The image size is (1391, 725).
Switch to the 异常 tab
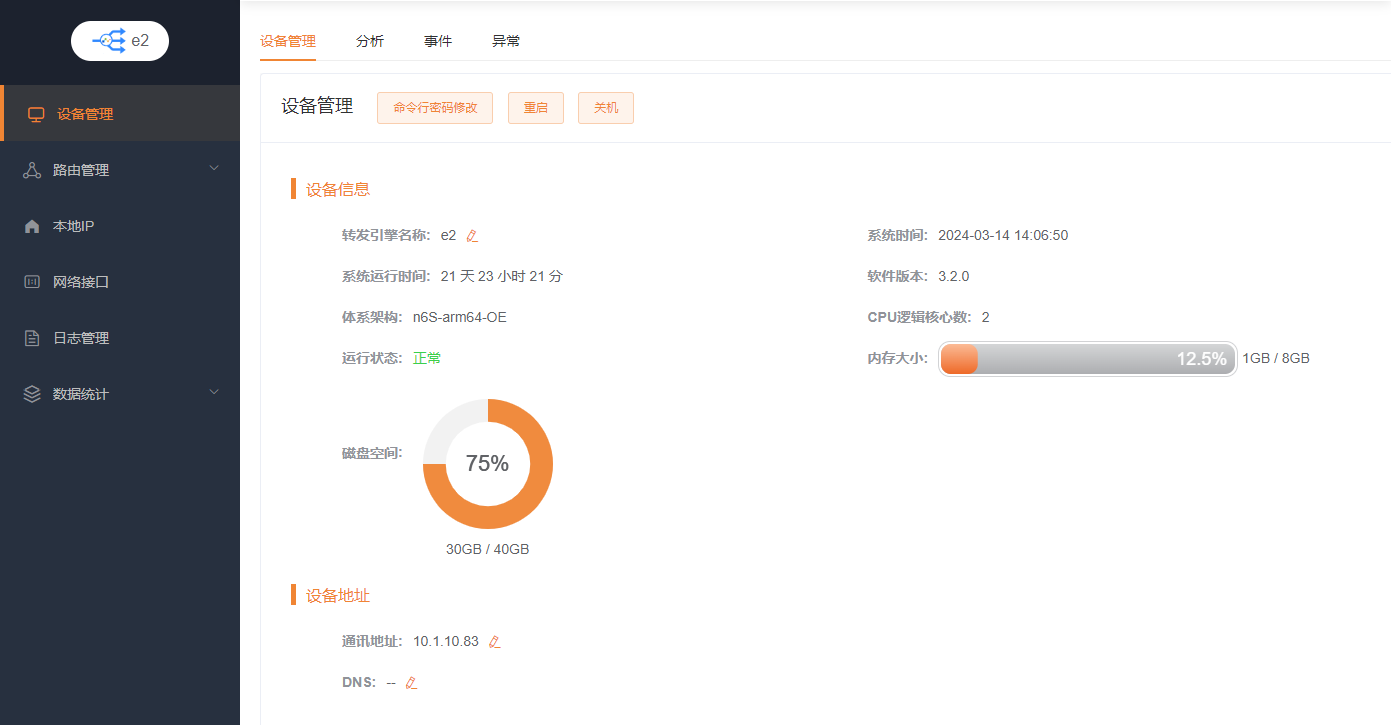(x=505, y=41)
